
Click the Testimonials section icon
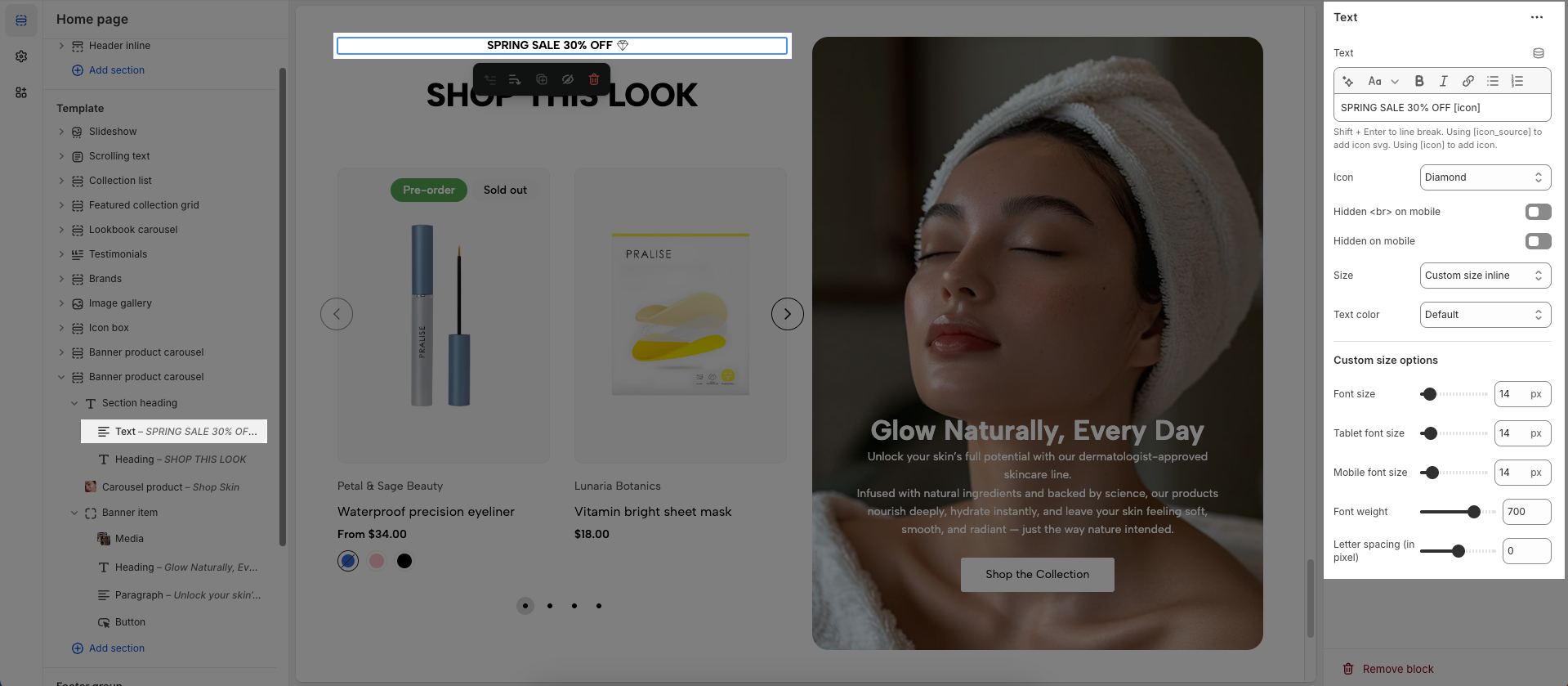click(x=78, y=254)
